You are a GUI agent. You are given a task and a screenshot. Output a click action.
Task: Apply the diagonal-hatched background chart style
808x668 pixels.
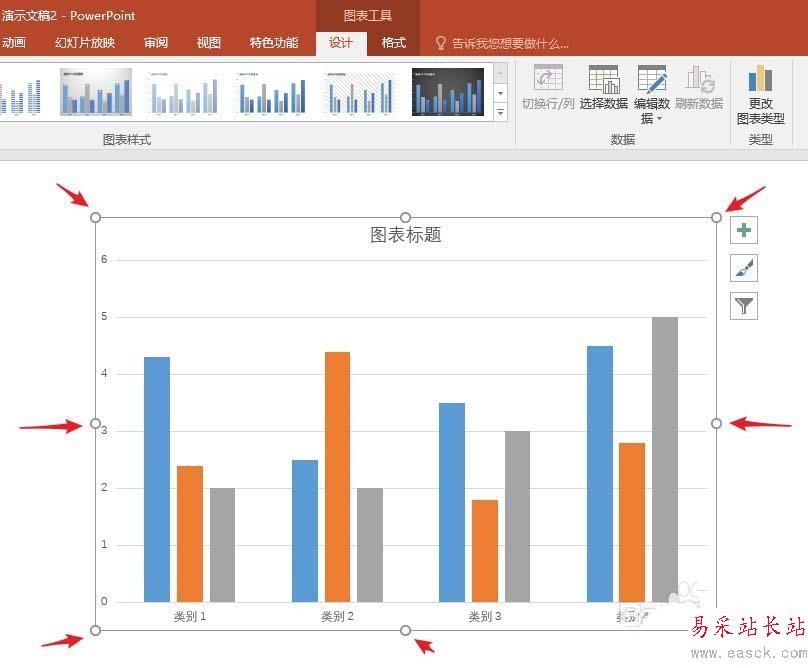(x=360, y=93)
